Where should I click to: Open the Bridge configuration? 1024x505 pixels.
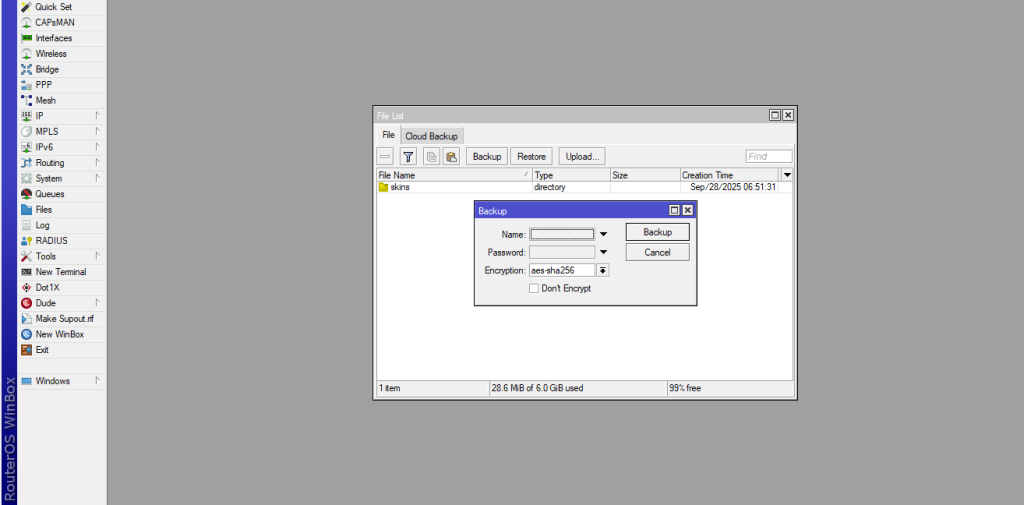point(47,70)
